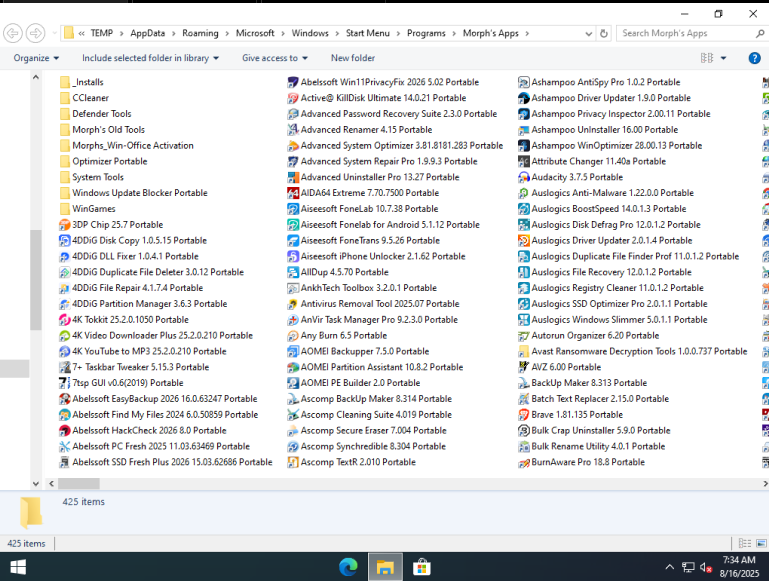Image resolution: width=769 pixels, height=581 pixels.
Task: Click AppData in the address path
Action: 148,33
